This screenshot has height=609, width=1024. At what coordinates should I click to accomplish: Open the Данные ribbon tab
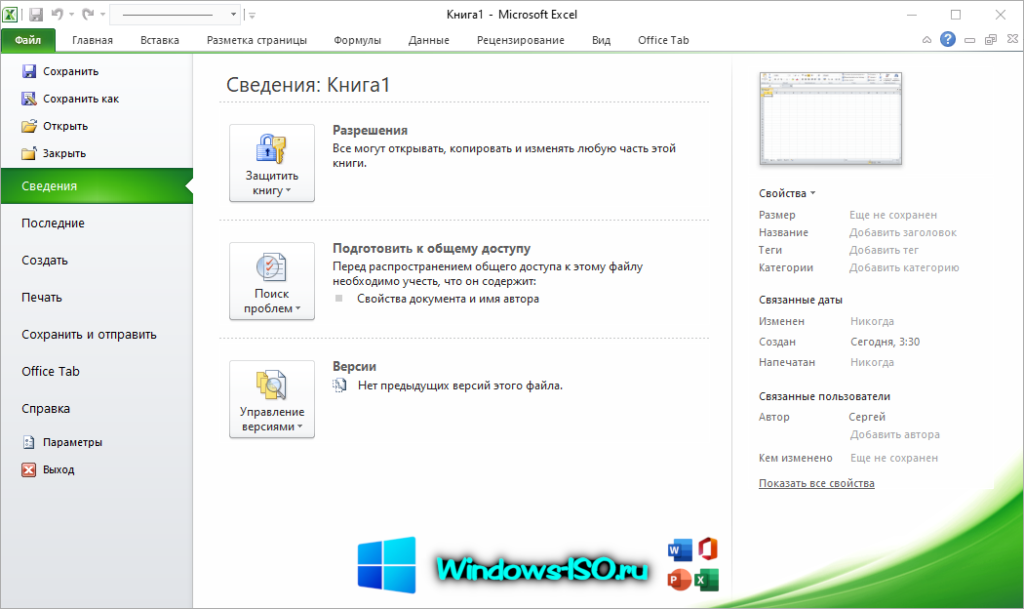(x=428, y=40)
